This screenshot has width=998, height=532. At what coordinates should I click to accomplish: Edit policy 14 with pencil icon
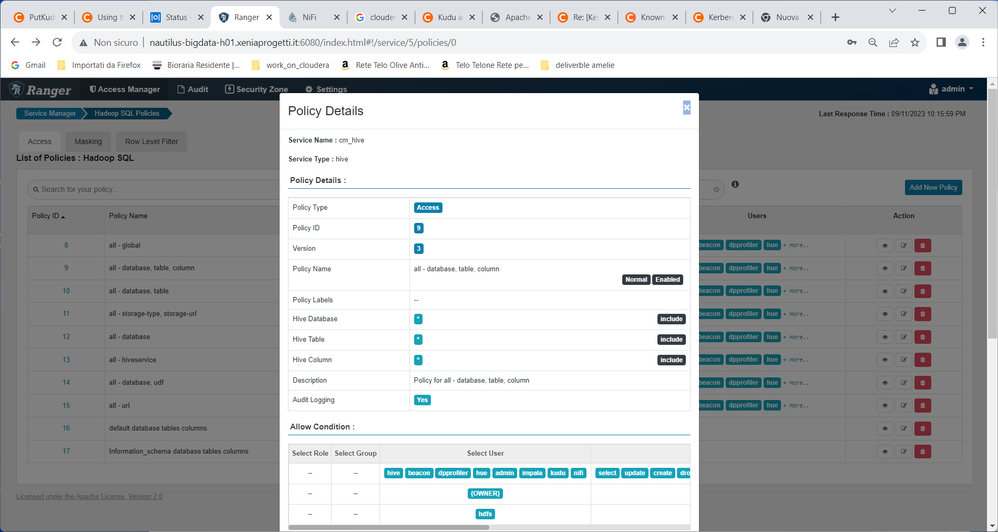904,383
